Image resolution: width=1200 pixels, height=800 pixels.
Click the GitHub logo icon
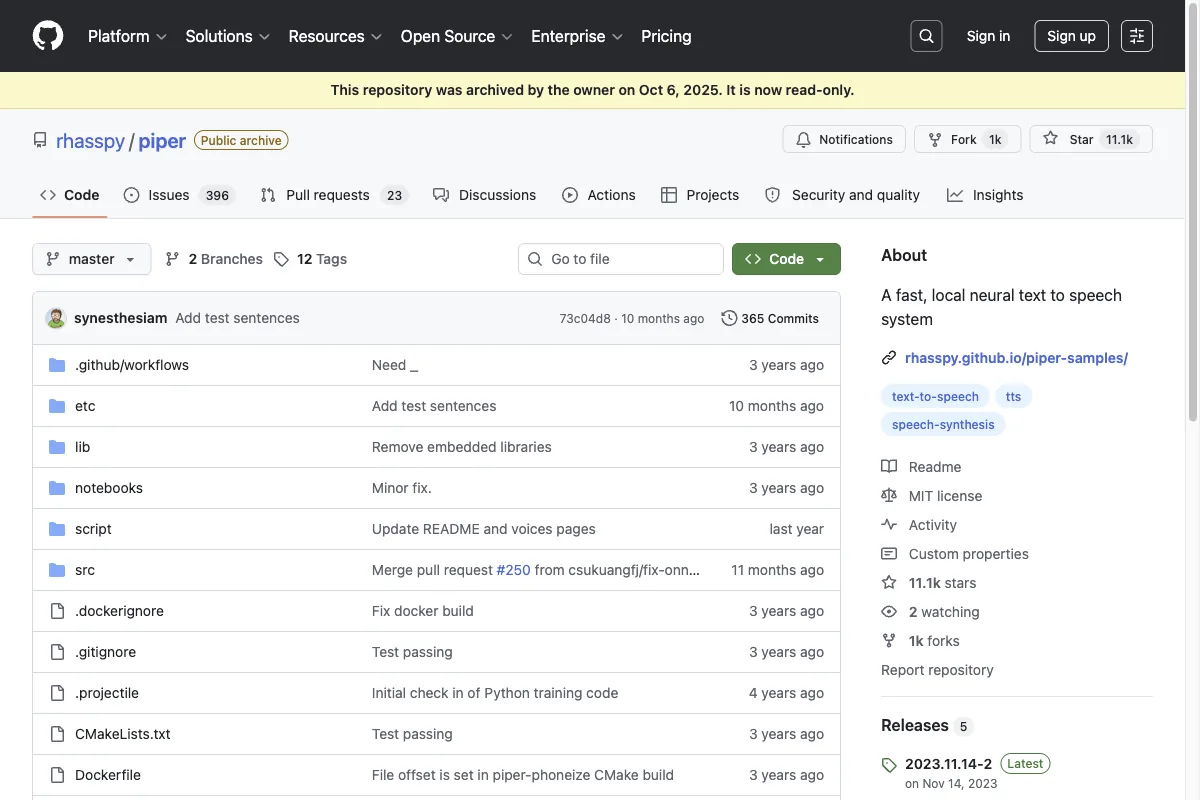pos(48,36)
